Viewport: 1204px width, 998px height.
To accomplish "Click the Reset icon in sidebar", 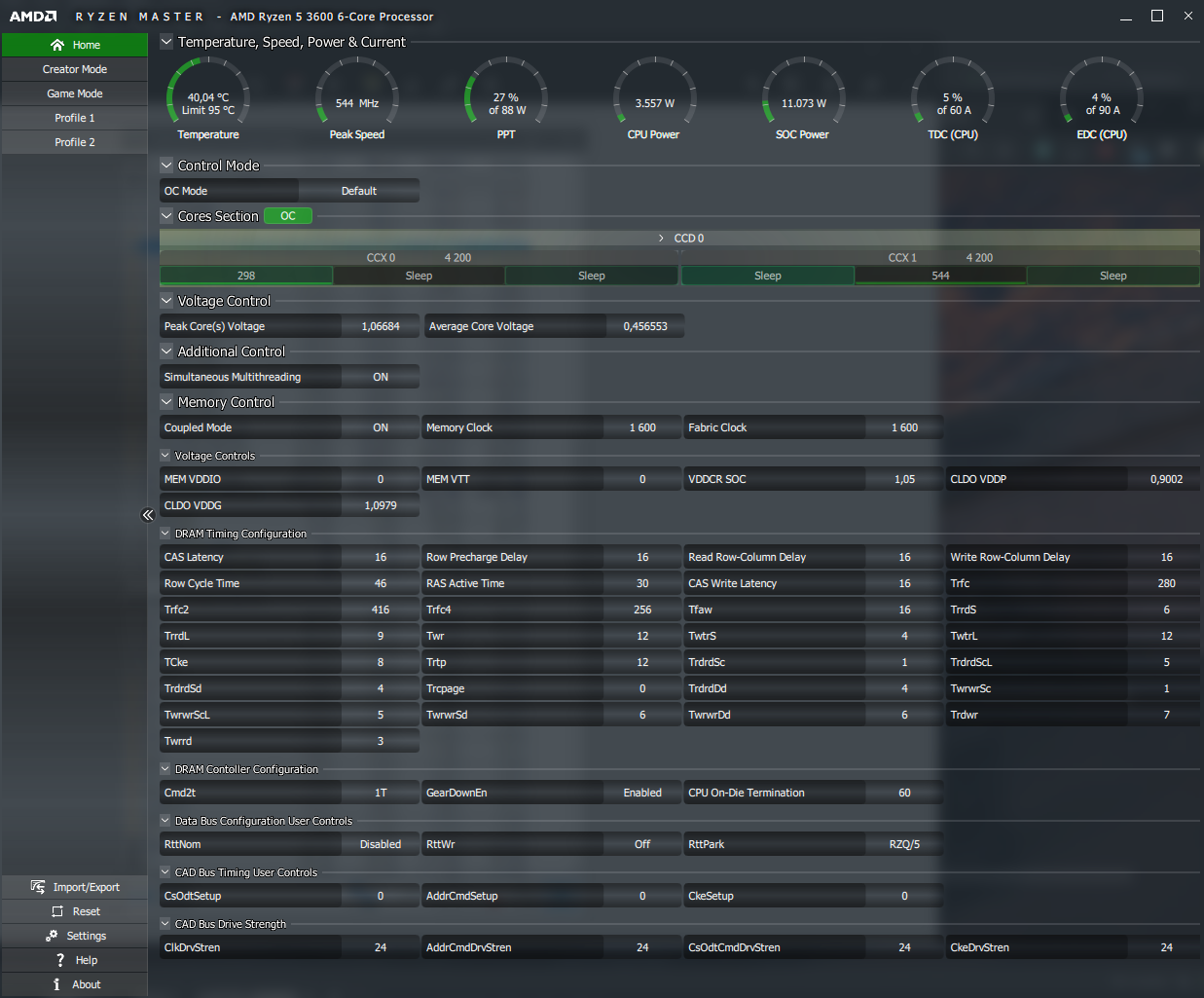I will point(57,911).
